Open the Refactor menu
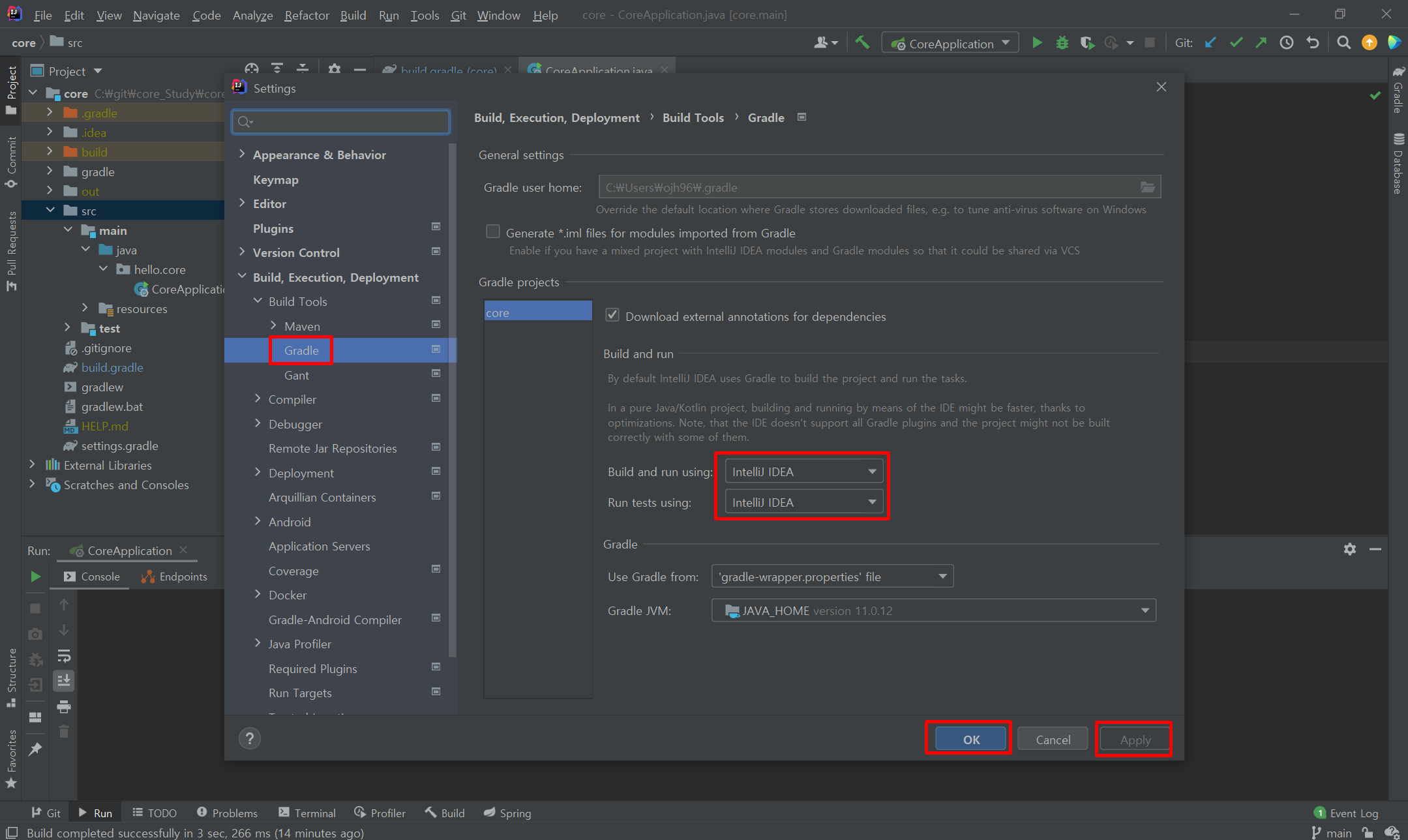The width and height of the screenshot is (1408, 840). tap(306, 15)
